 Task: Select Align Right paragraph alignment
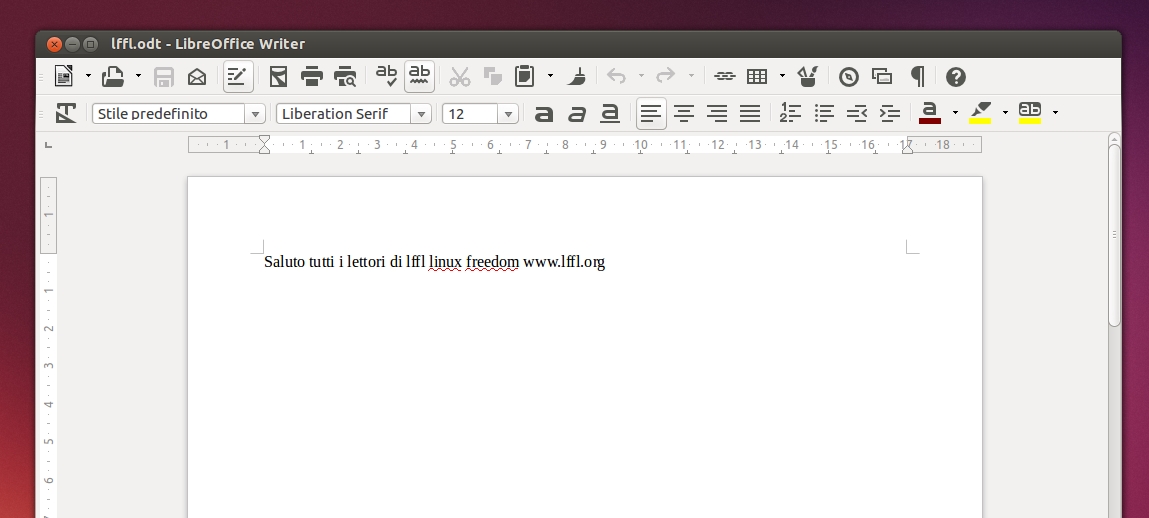(717, 114)
